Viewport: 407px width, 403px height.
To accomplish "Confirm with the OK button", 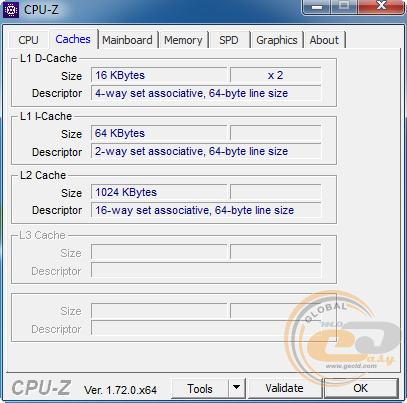I will pyautogui.click(x=361, y=388).
